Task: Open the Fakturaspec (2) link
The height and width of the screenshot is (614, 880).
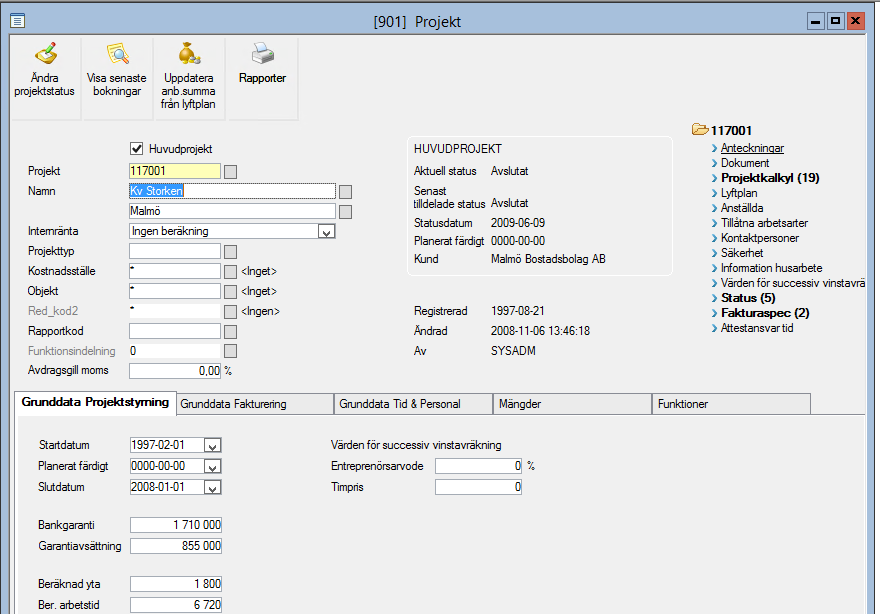Action: click(x=765, y=313)
